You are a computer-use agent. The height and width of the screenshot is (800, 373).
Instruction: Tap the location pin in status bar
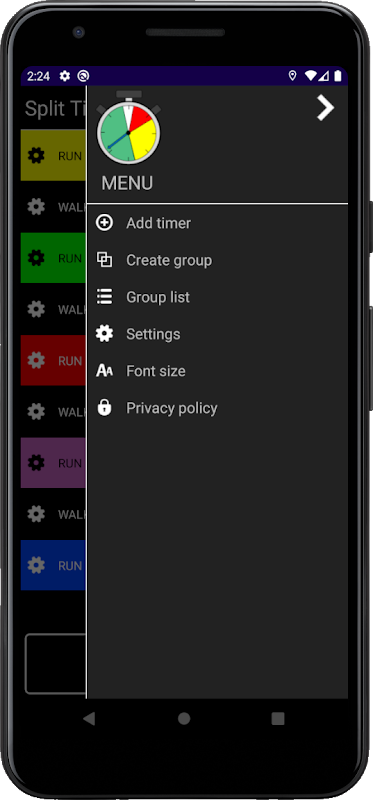[x=292, y=76]
